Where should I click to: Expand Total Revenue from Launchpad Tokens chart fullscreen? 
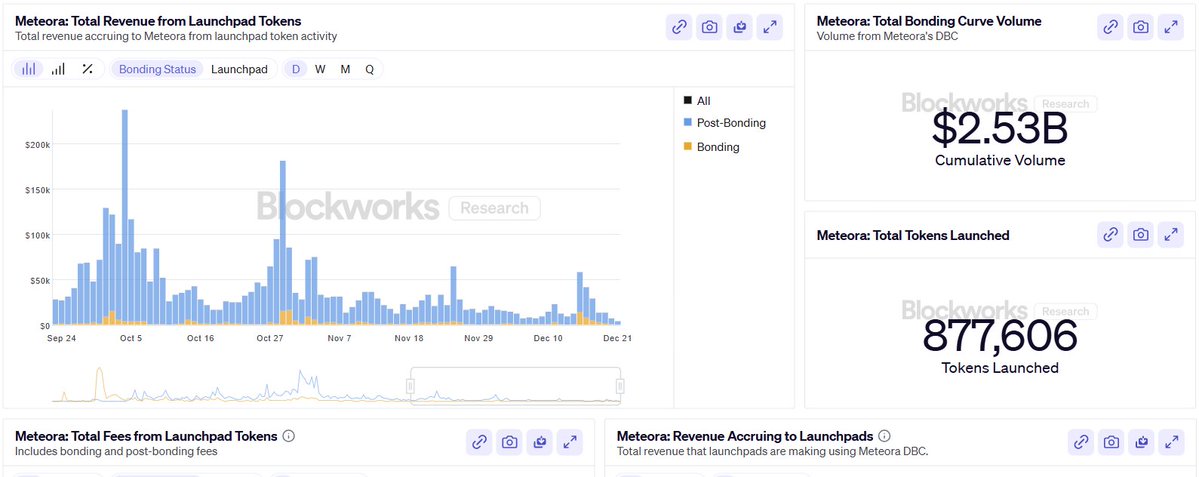pyautogui.click(x=769, y=28)
